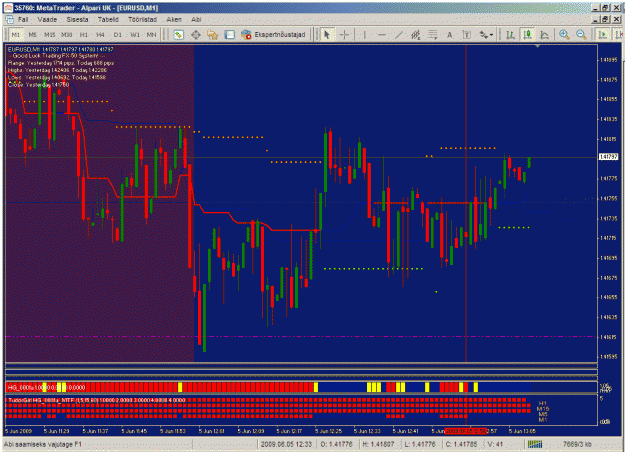Select the text label tool
The width and height of the screenshot is (625, 452).
coord(466,35)
